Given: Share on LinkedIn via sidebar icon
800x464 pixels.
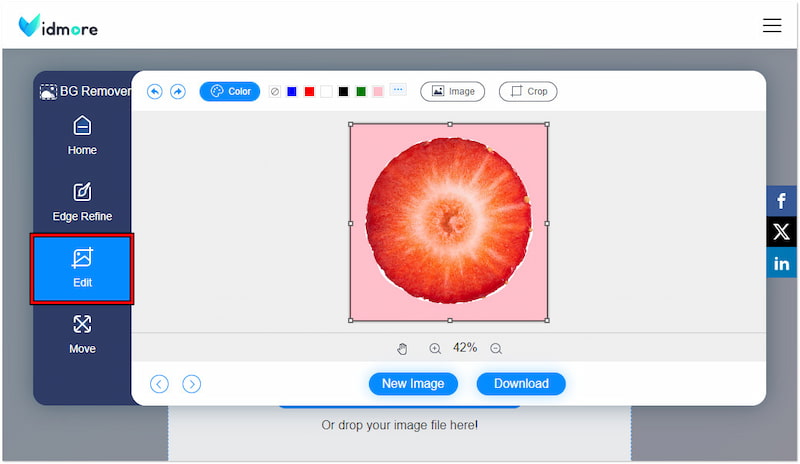Looking at the screenshot, I should point(781,263).
